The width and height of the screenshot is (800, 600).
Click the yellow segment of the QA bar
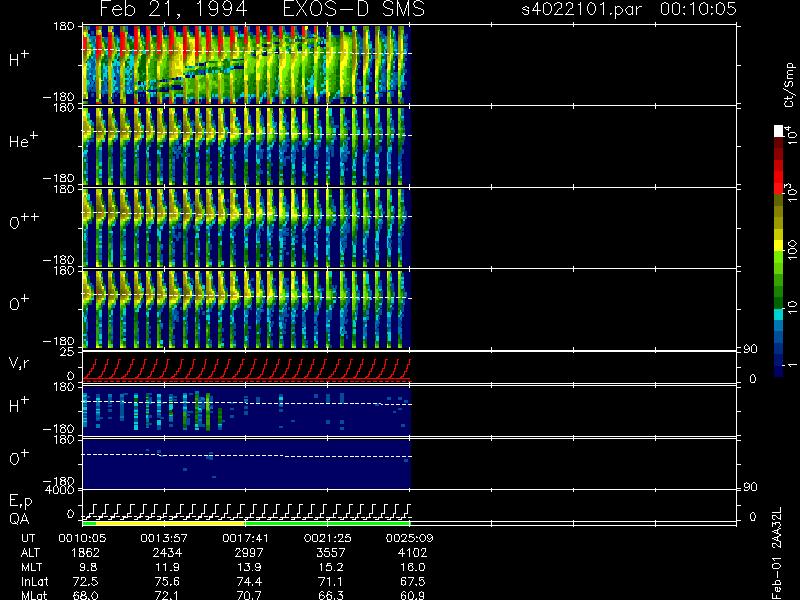[170, 523]
